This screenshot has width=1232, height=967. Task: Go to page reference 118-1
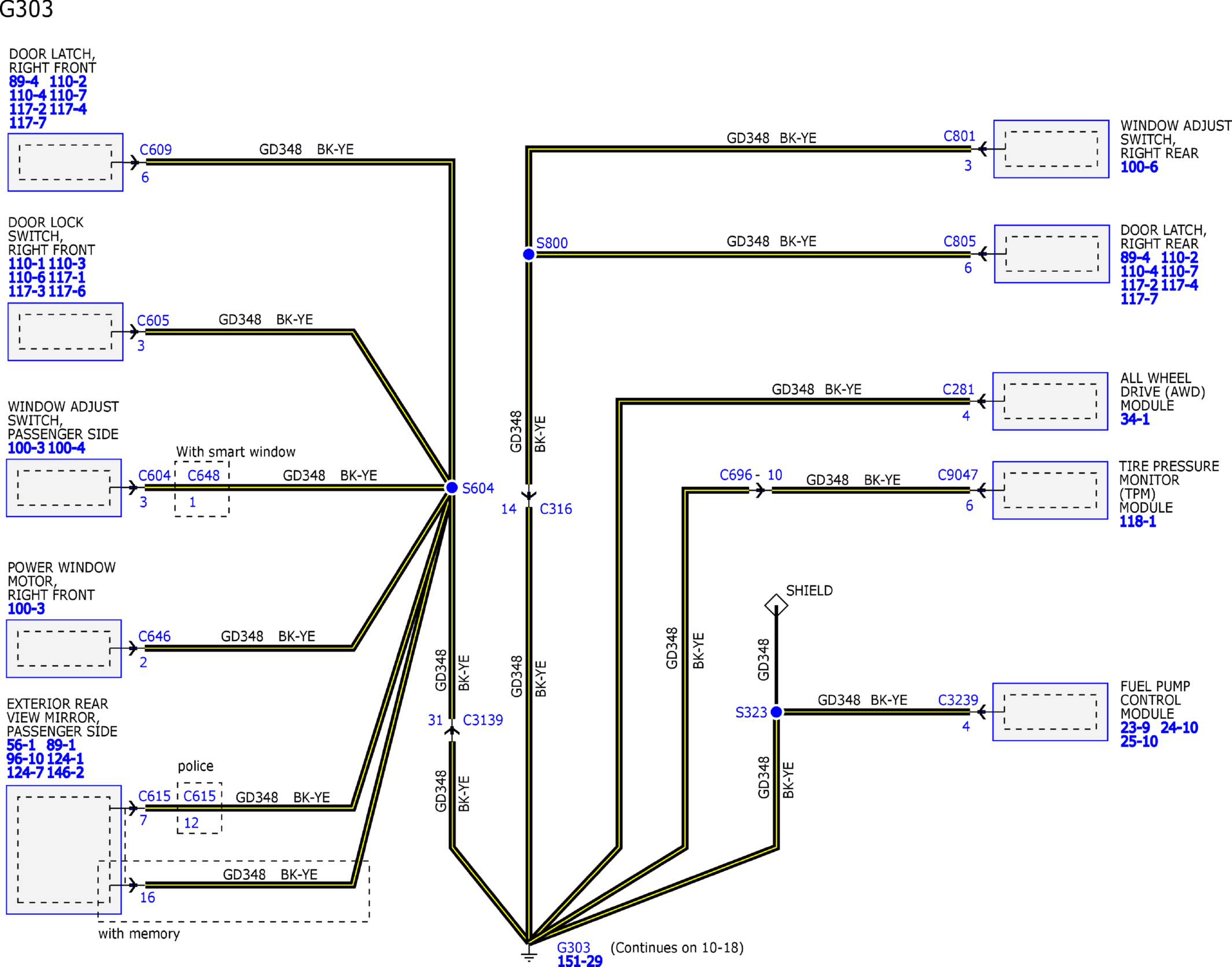click(1138, 521)
